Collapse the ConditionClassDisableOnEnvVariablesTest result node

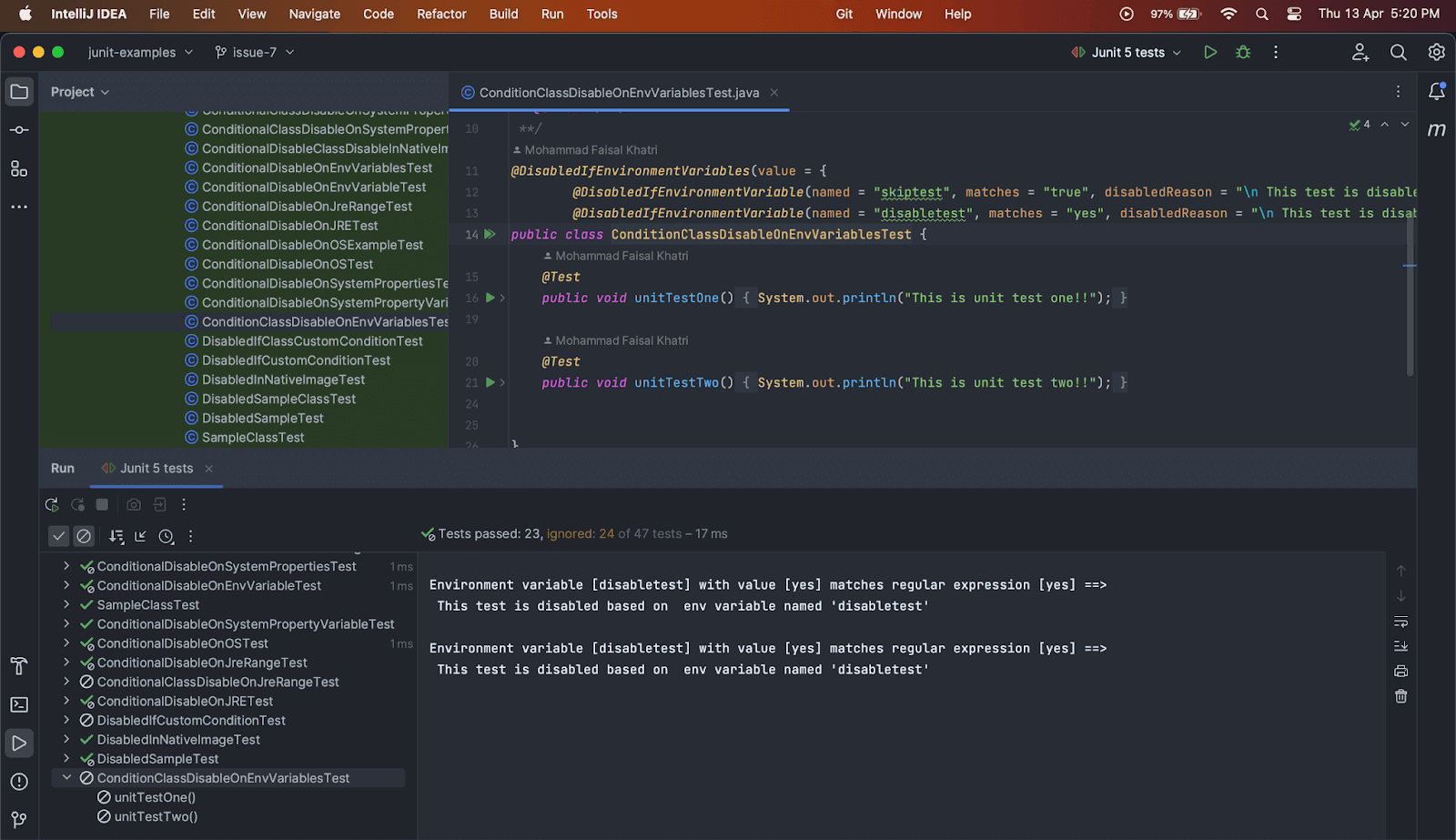point(66,778)
